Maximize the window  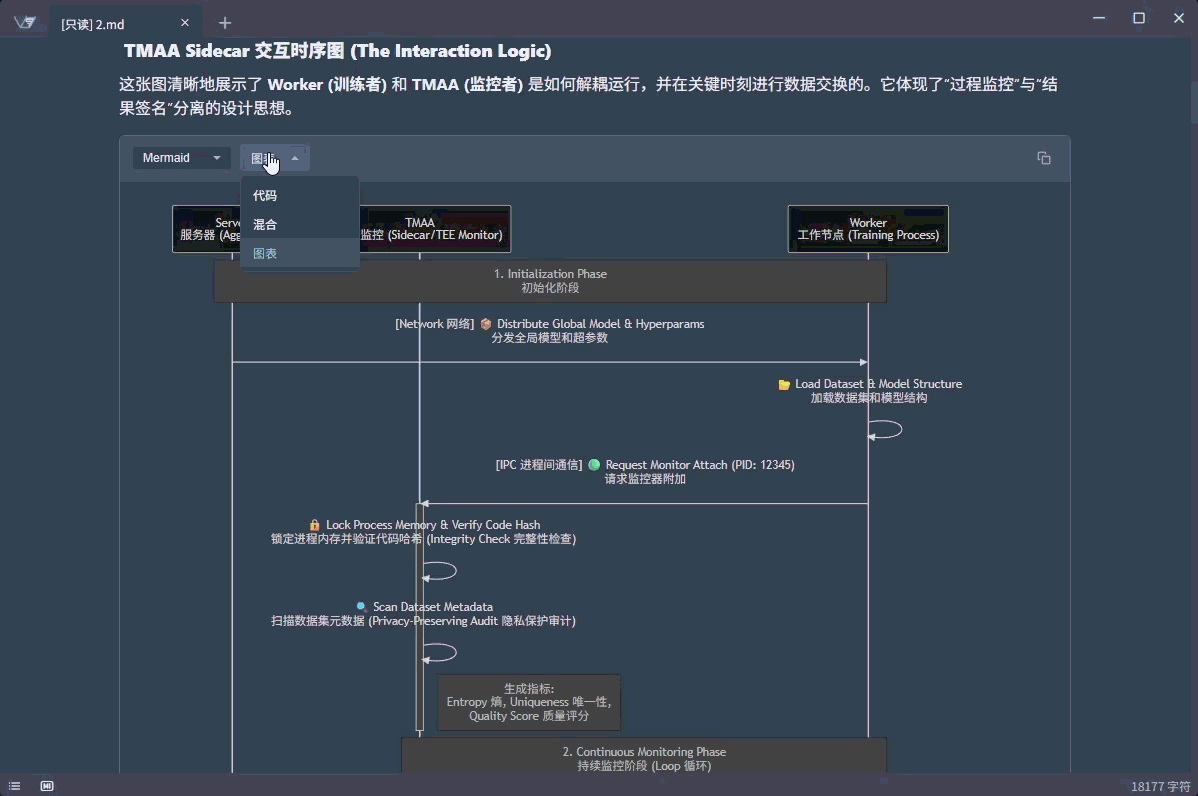[1138, 18]
